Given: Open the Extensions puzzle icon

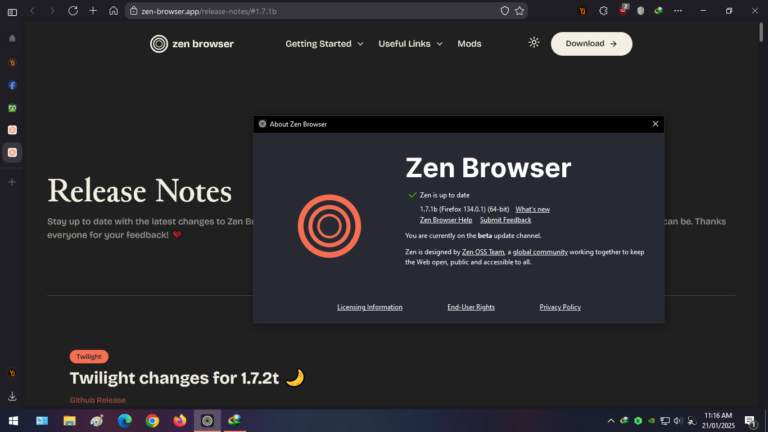Looking at the screenshot, I should pyautogui.click(x=603, y=11).
